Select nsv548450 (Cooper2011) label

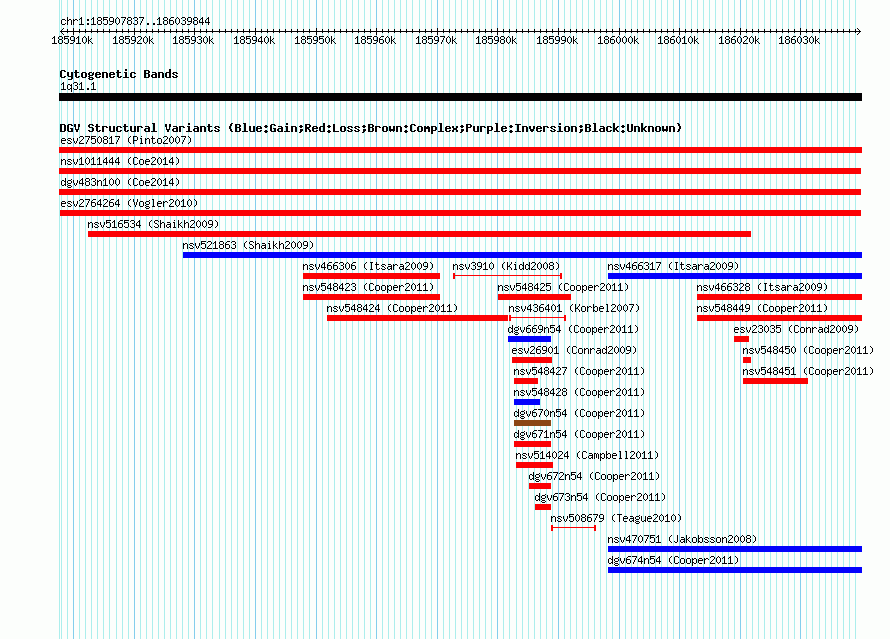click(808, 350)
